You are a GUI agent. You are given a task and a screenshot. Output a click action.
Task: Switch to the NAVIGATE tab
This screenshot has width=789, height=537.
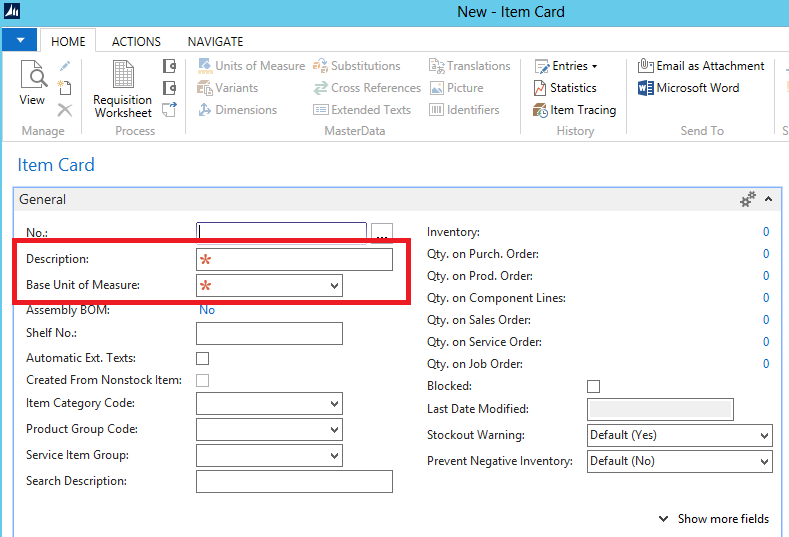215,41
